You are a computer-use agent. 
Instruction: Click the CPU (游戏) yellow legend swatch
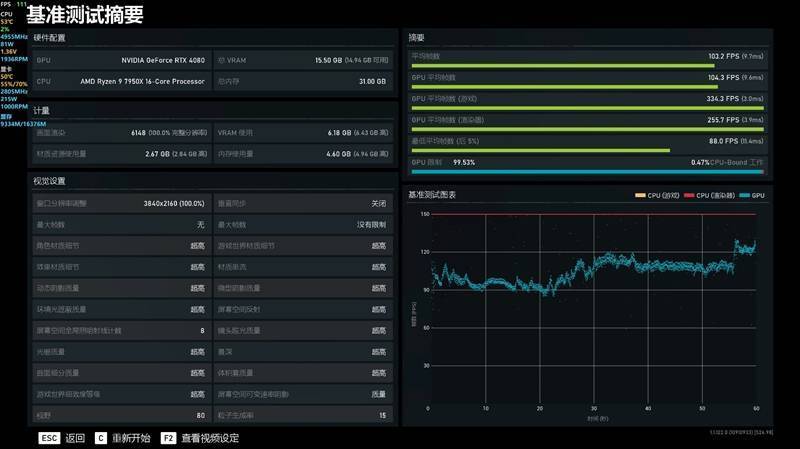point(640,195)
